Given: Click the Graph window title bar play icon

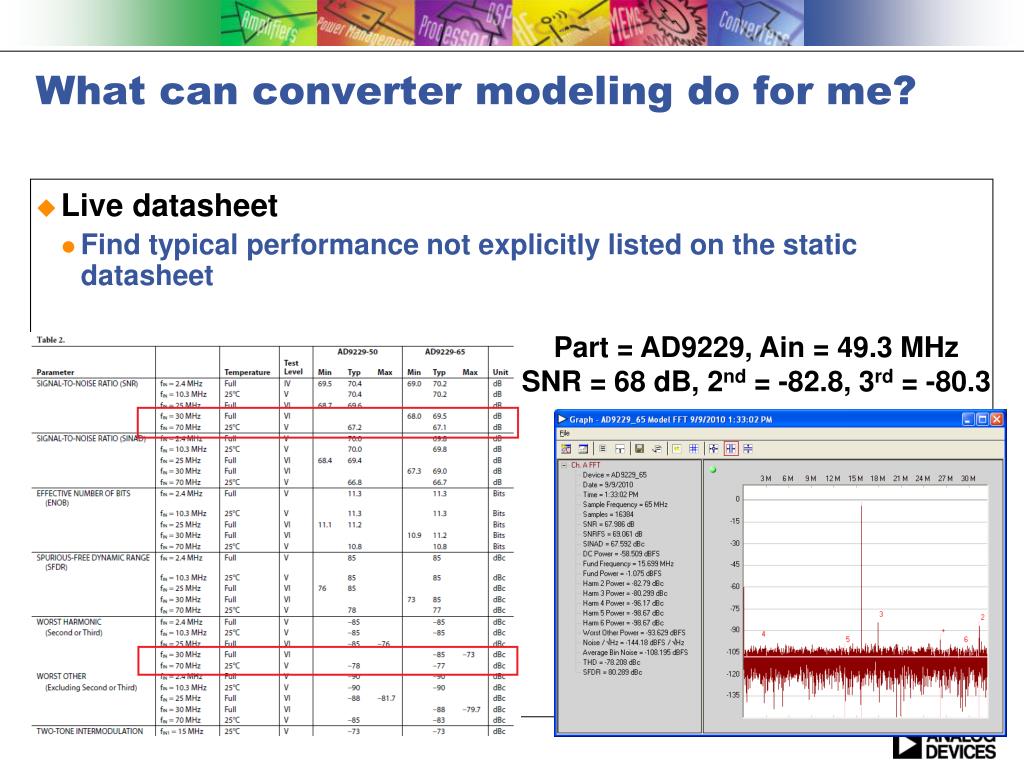Looking at the screenshot, I should 562,419.
